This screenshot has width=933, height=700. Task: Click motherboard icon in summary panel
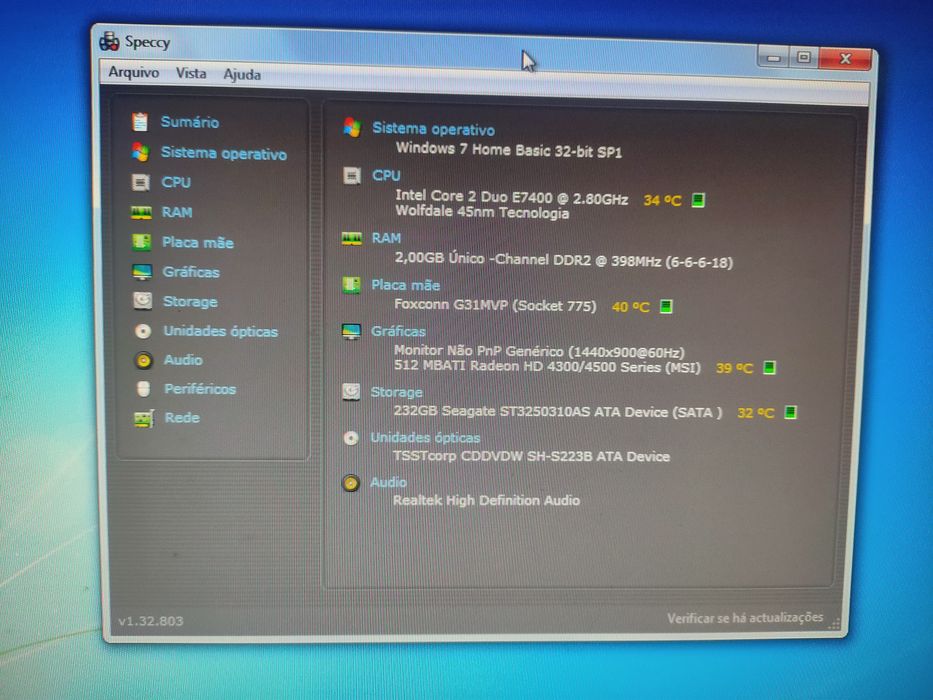351,285
